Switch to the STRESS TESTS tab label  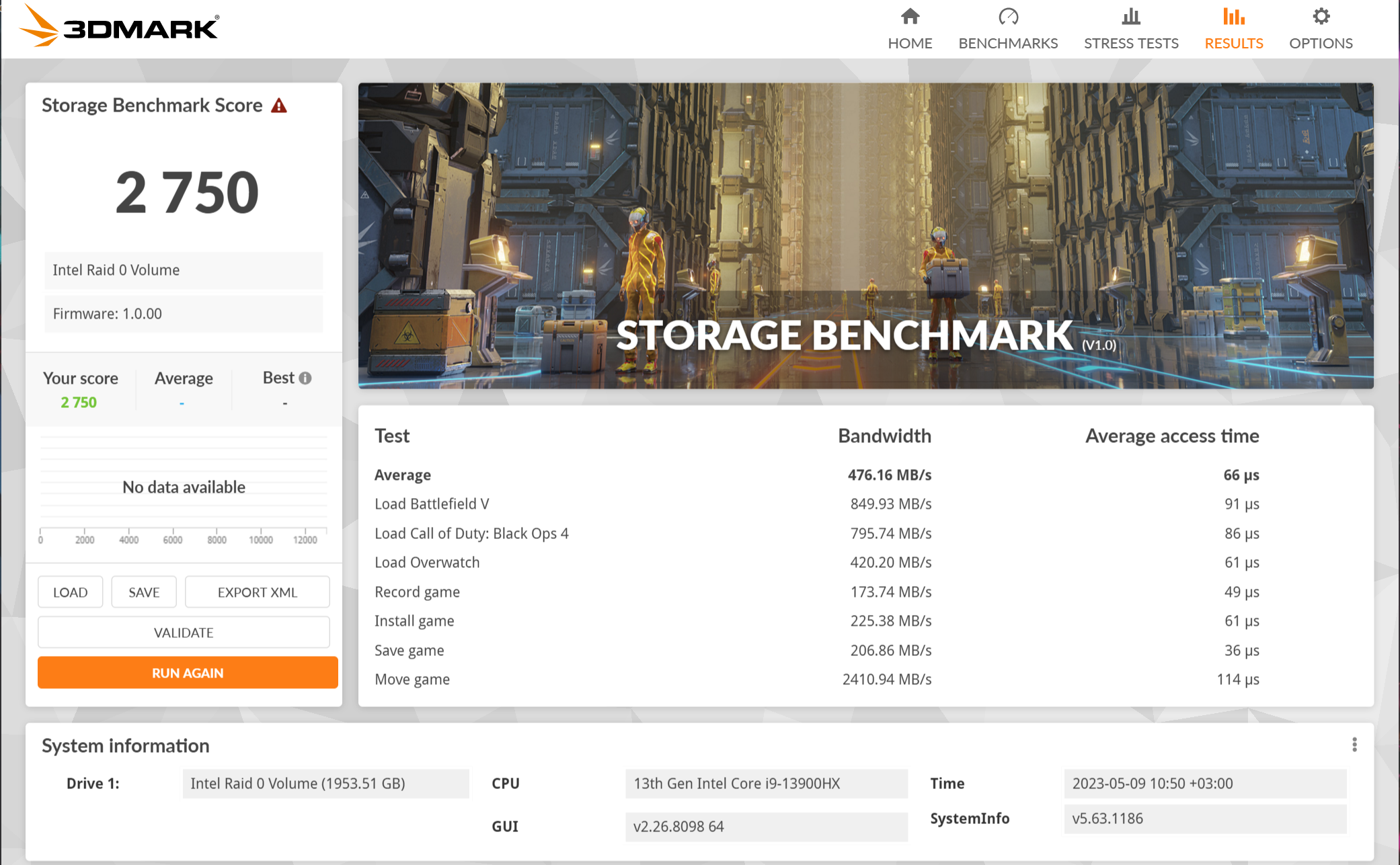coord(1131,43)
